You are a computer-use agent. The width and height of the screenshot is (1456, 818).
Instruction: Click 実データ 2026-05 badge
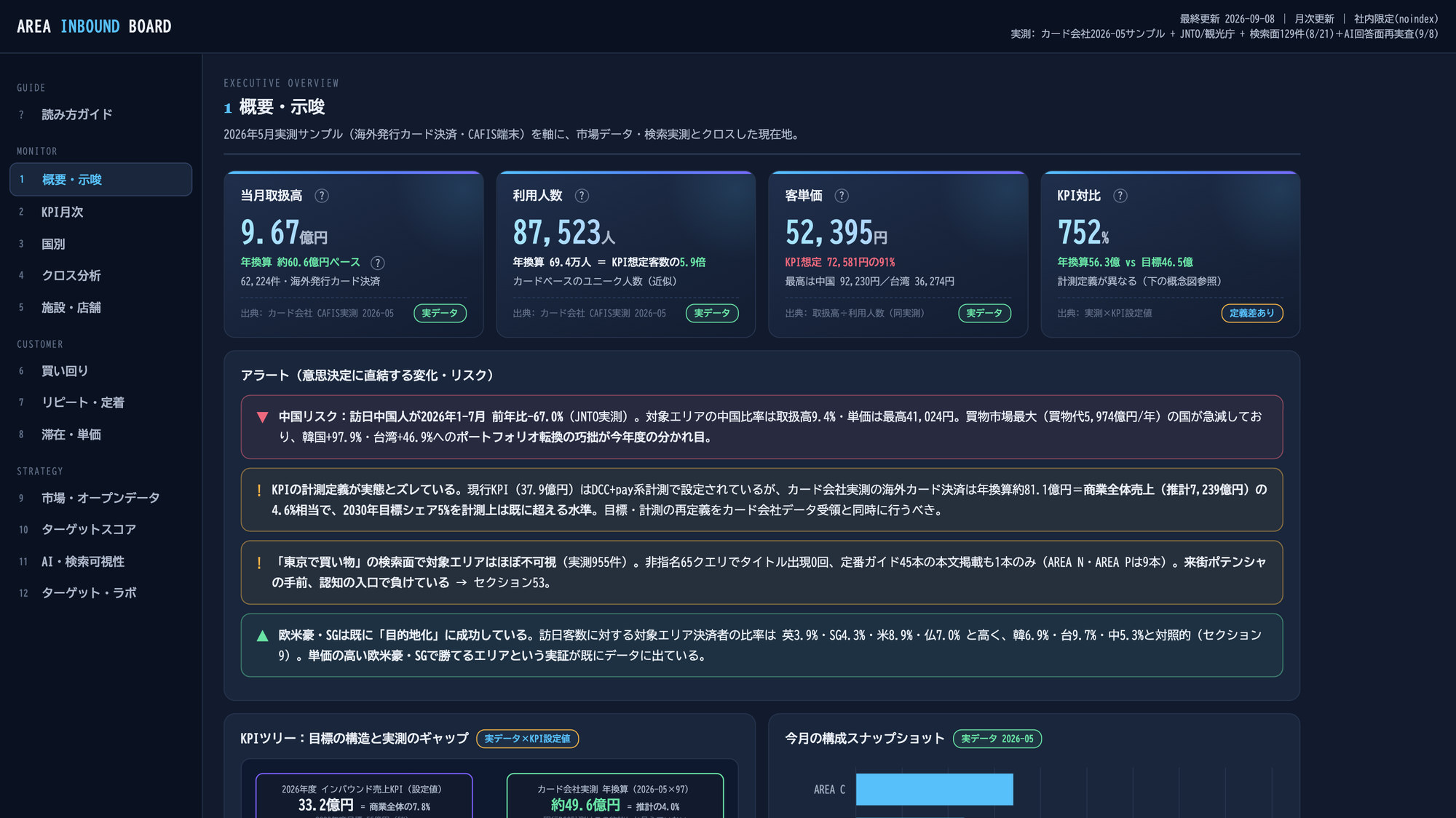click(x=997, y=739)
